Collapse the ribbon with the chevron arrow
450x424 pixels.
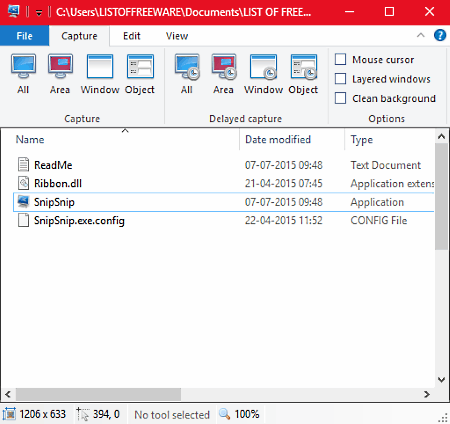pos(421,35)
